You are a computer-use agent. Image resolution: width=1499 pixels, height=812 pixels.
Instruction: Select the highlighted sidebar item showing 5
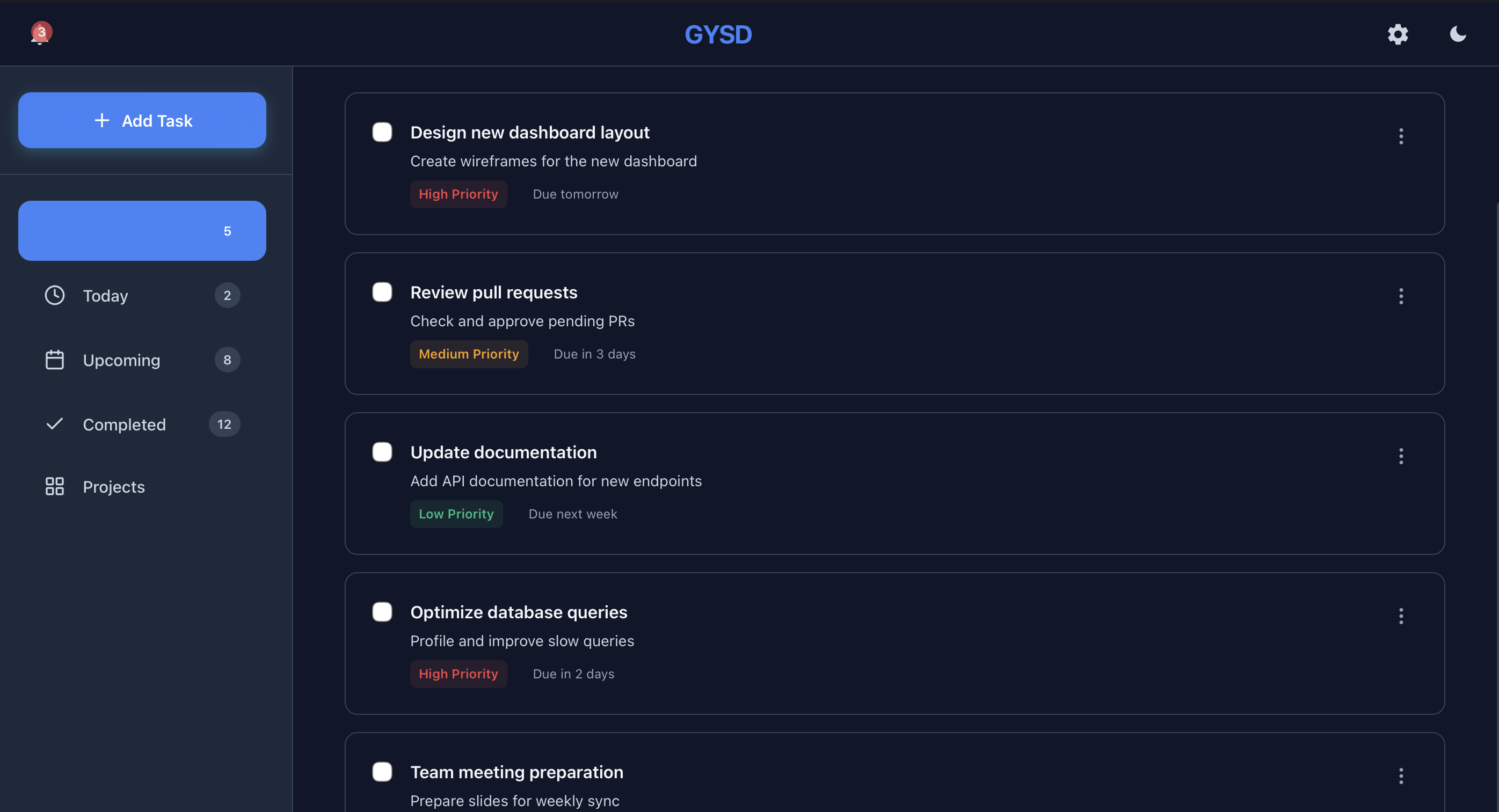[x=142, y=231]
